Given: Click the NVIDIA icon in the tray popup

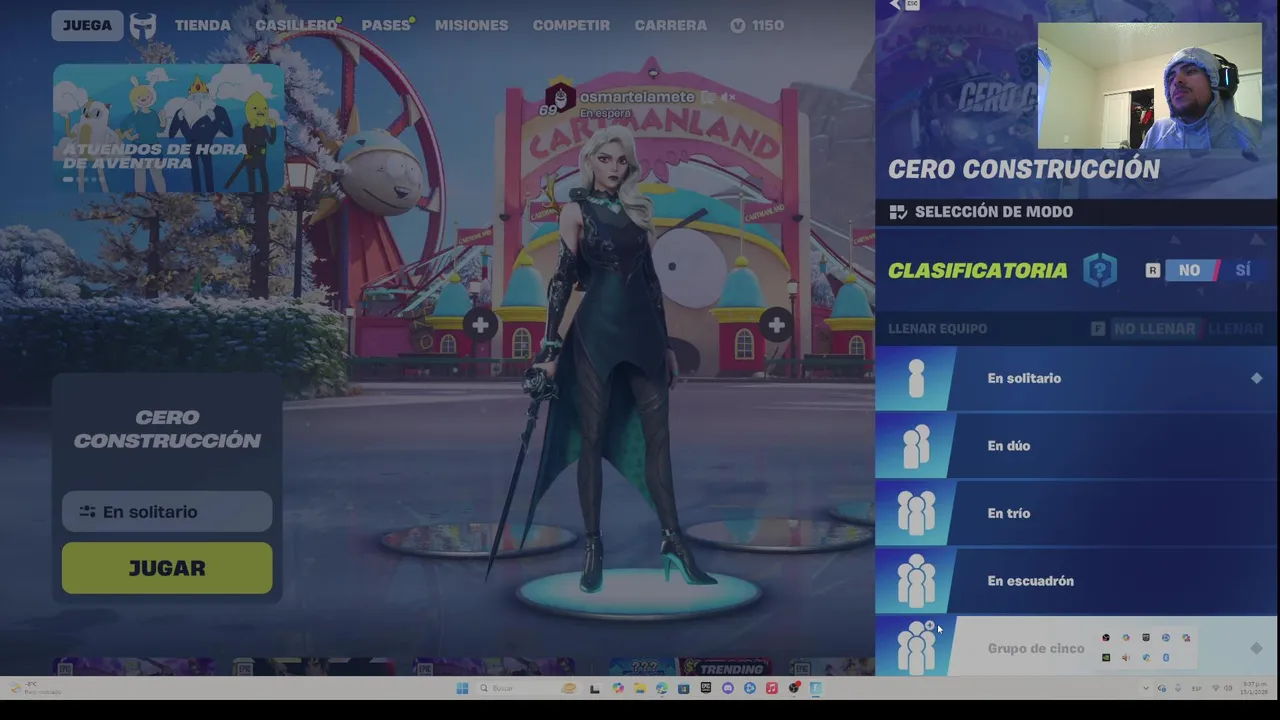Looking at the screenshot, I should coord(1105,657).
